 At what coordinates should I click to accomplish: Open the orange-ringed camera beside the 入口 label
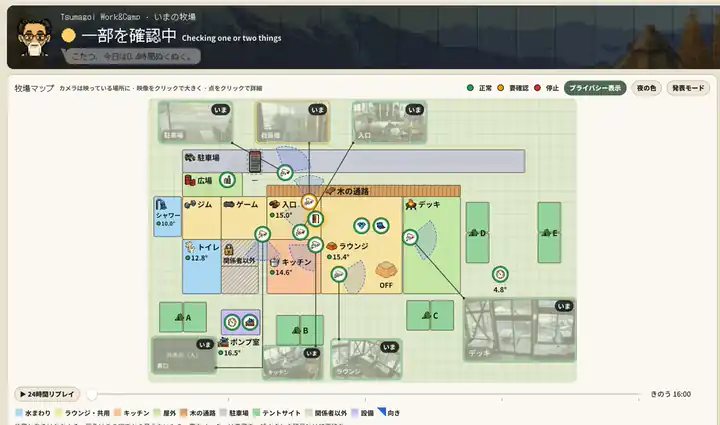(x=309, y=201)
